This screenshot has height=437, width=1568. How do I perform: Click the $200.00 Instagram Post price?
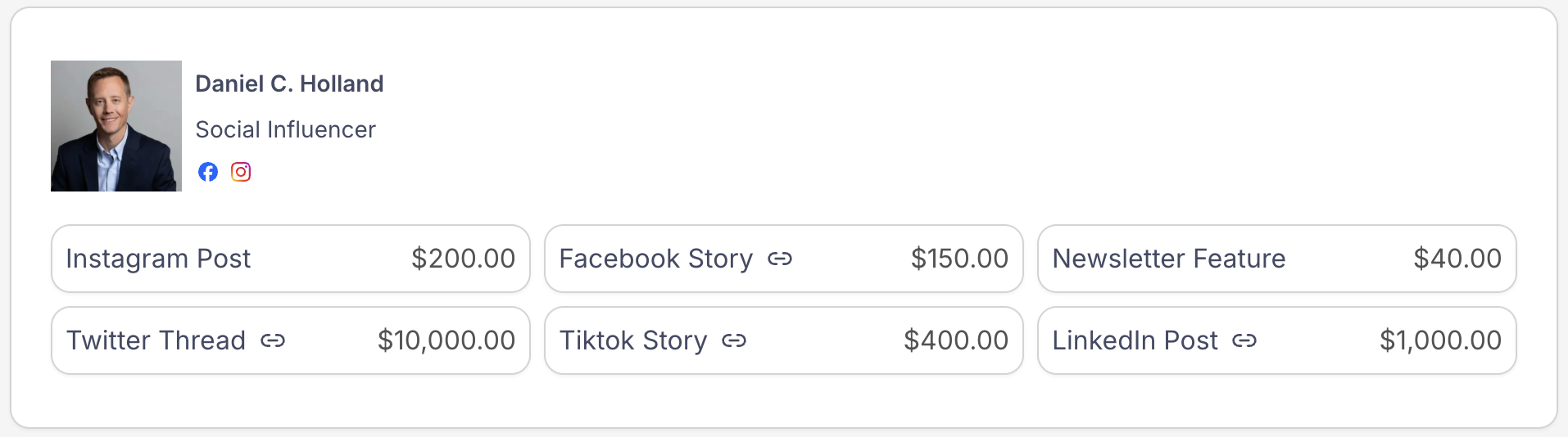pos(463,259)
